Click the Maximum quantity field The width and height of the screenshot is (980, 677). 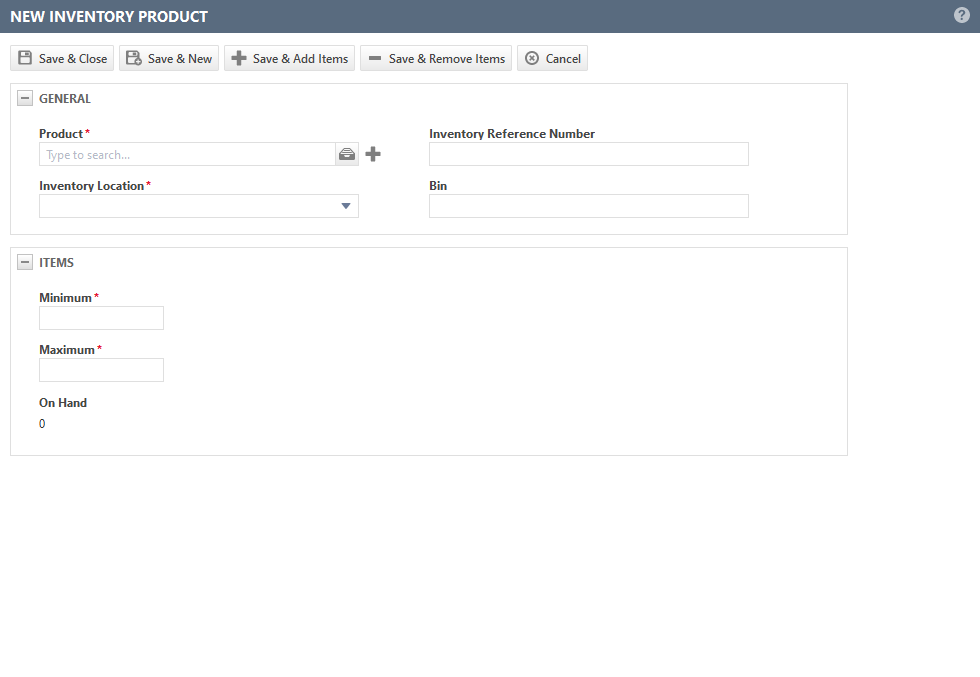101,370
